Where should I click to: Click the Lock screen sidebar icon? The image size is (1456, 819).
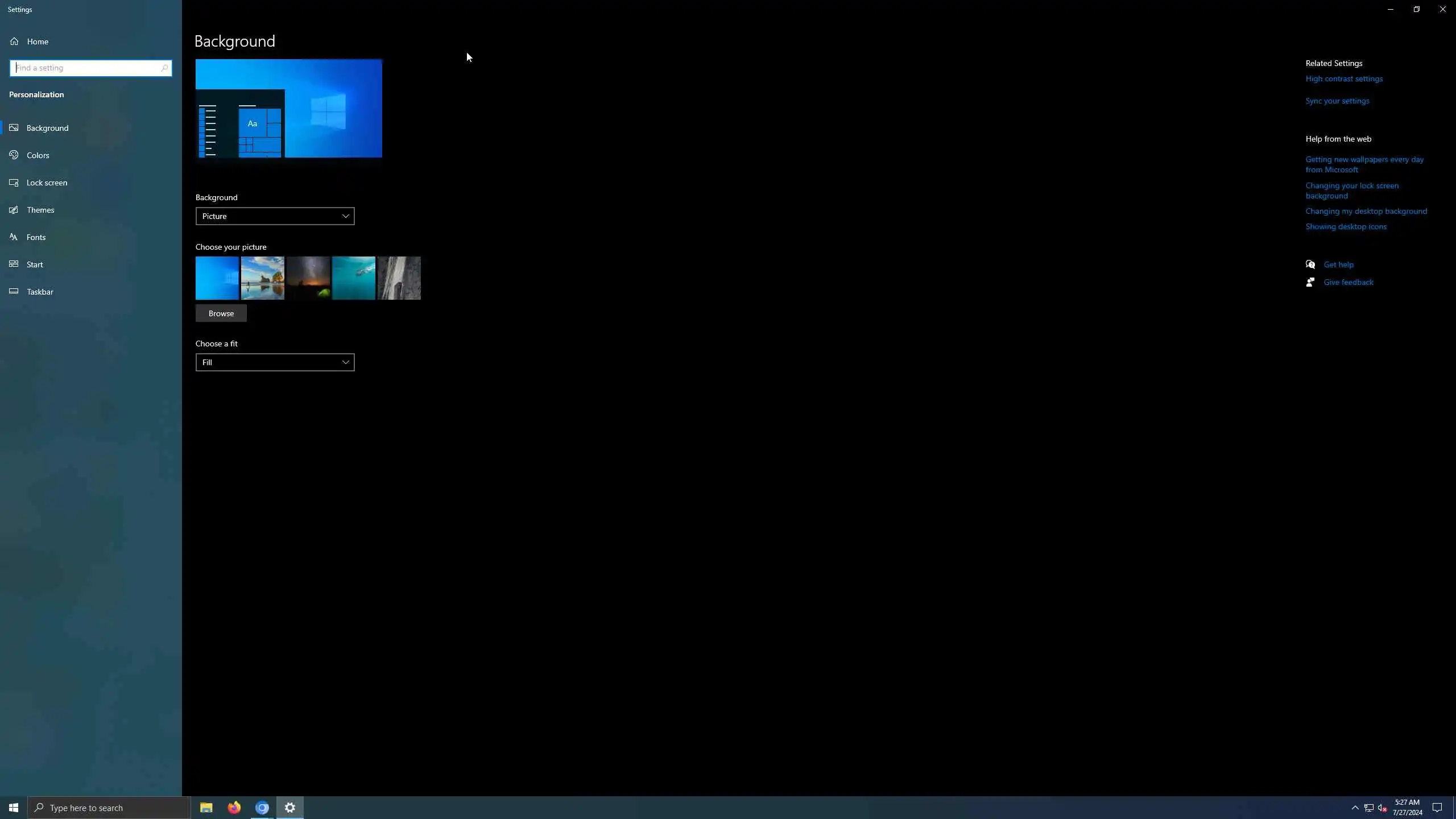coord(14,183)
